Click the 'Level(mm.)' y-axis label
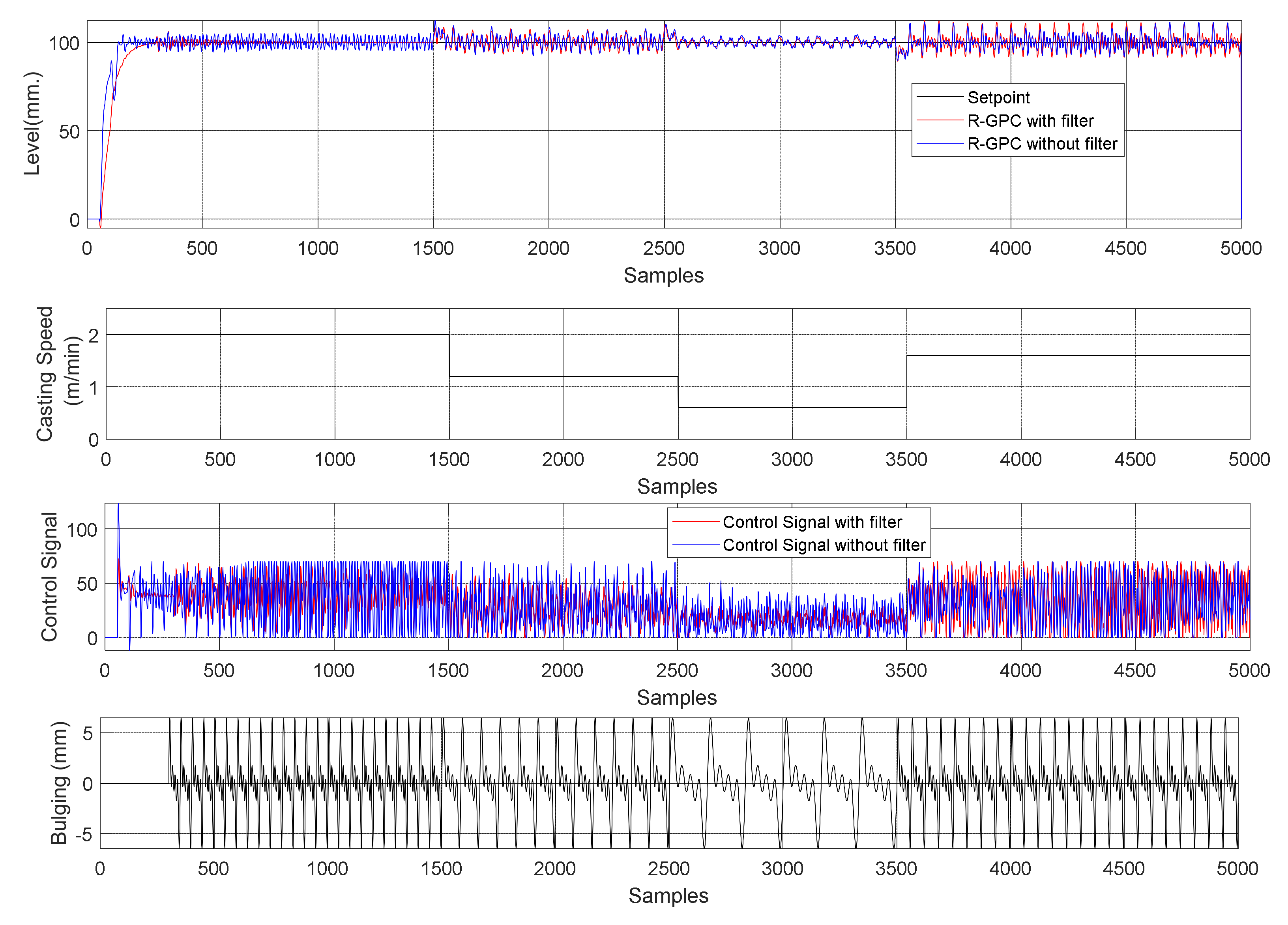This screenshot has width=1288, height=925. click(x=32, y=124)
